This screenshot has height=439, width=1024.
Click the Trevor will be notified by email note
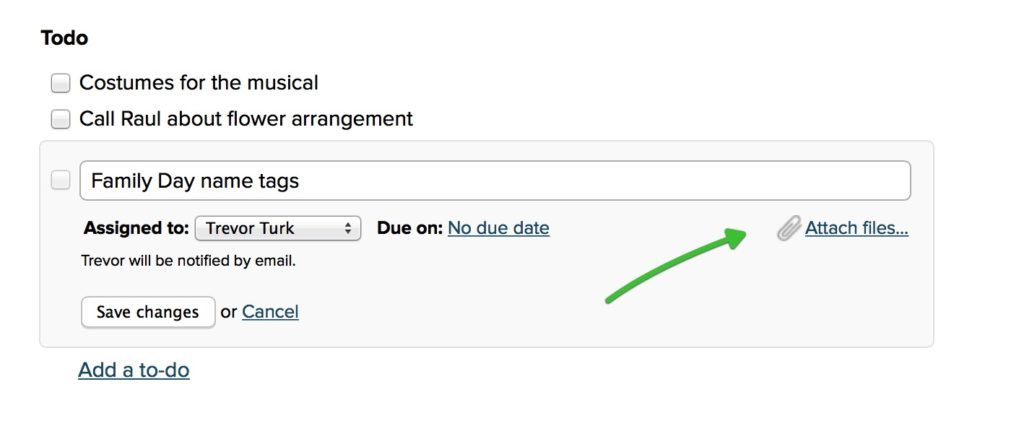188,261
